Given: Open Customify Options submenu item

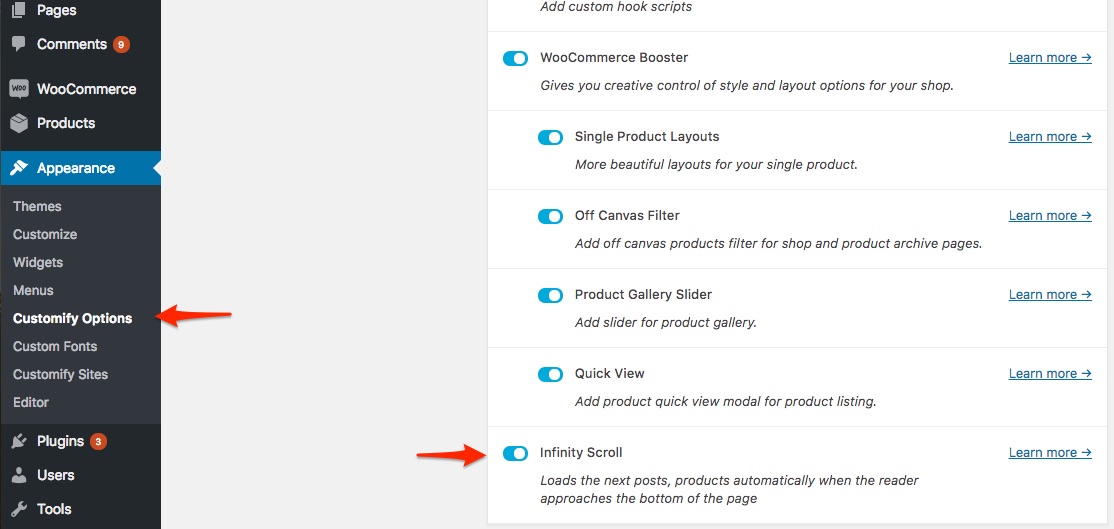Looking at the screenshot, I should click(x=72, y=318).
